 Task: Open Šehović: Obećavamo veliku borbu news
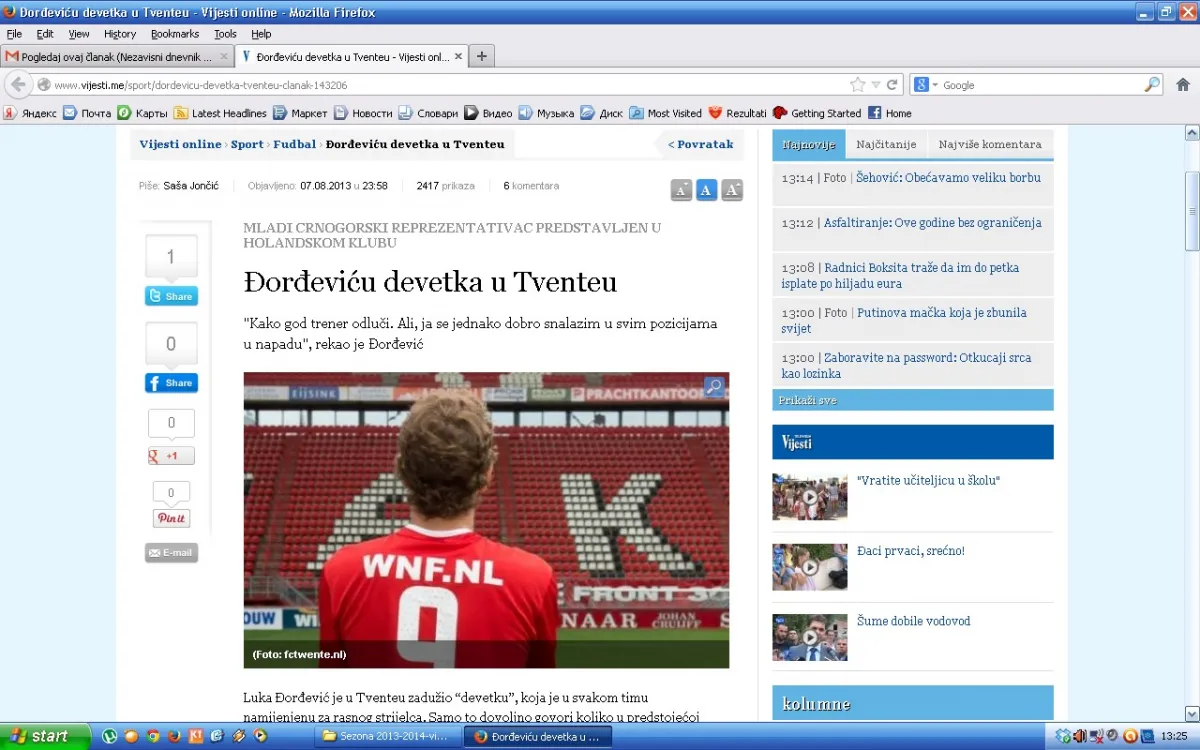pos(948,177)
